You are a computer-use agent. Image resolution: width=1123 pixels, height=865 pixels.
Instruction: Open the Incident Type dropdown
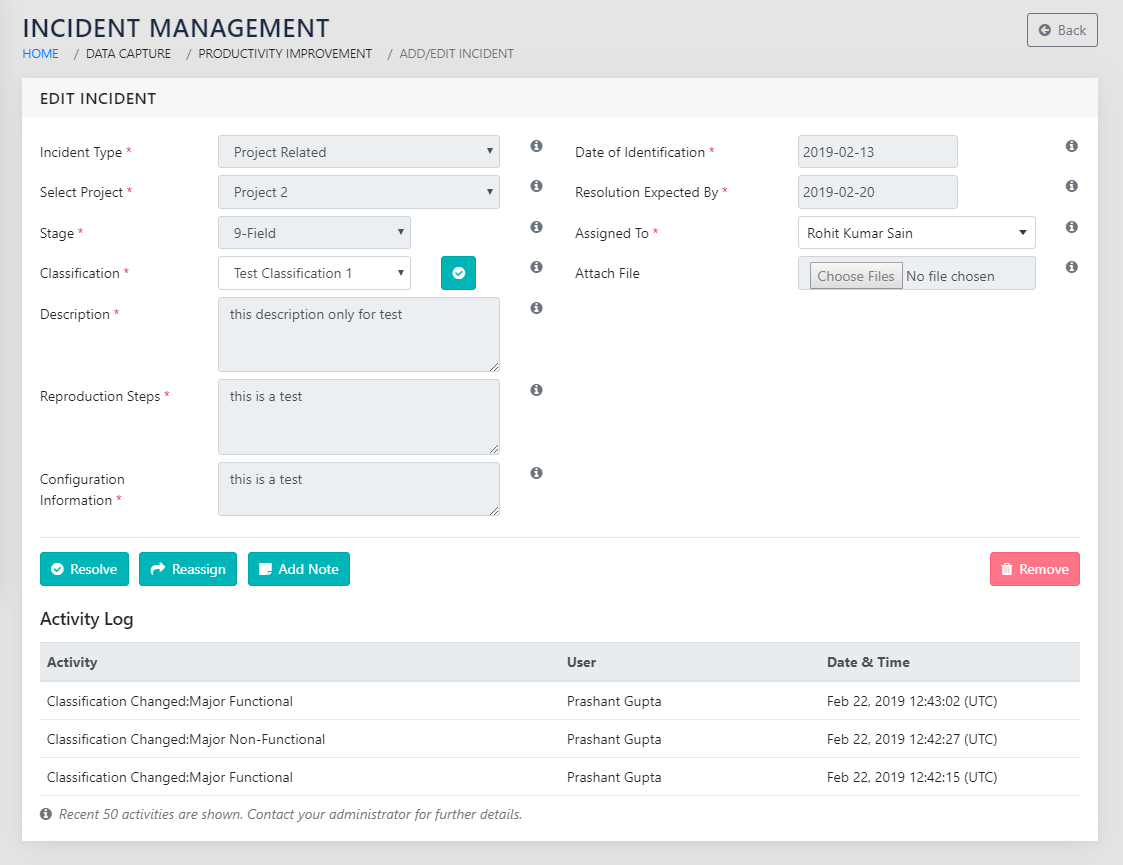pos(358,152)
